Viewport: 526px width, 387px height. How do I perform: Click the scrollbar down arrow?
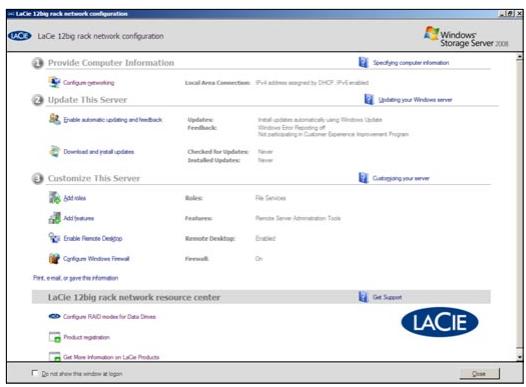tap(519, 357)
